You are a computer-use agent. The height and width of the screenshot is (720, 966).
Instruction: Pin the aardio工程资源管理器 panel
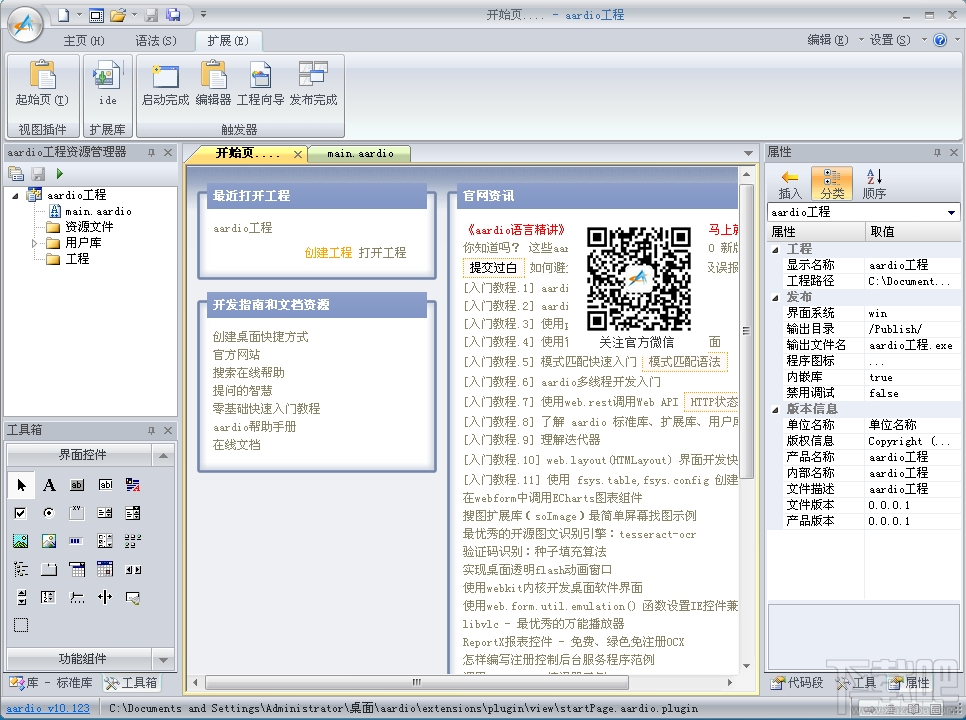click(151, 152)
